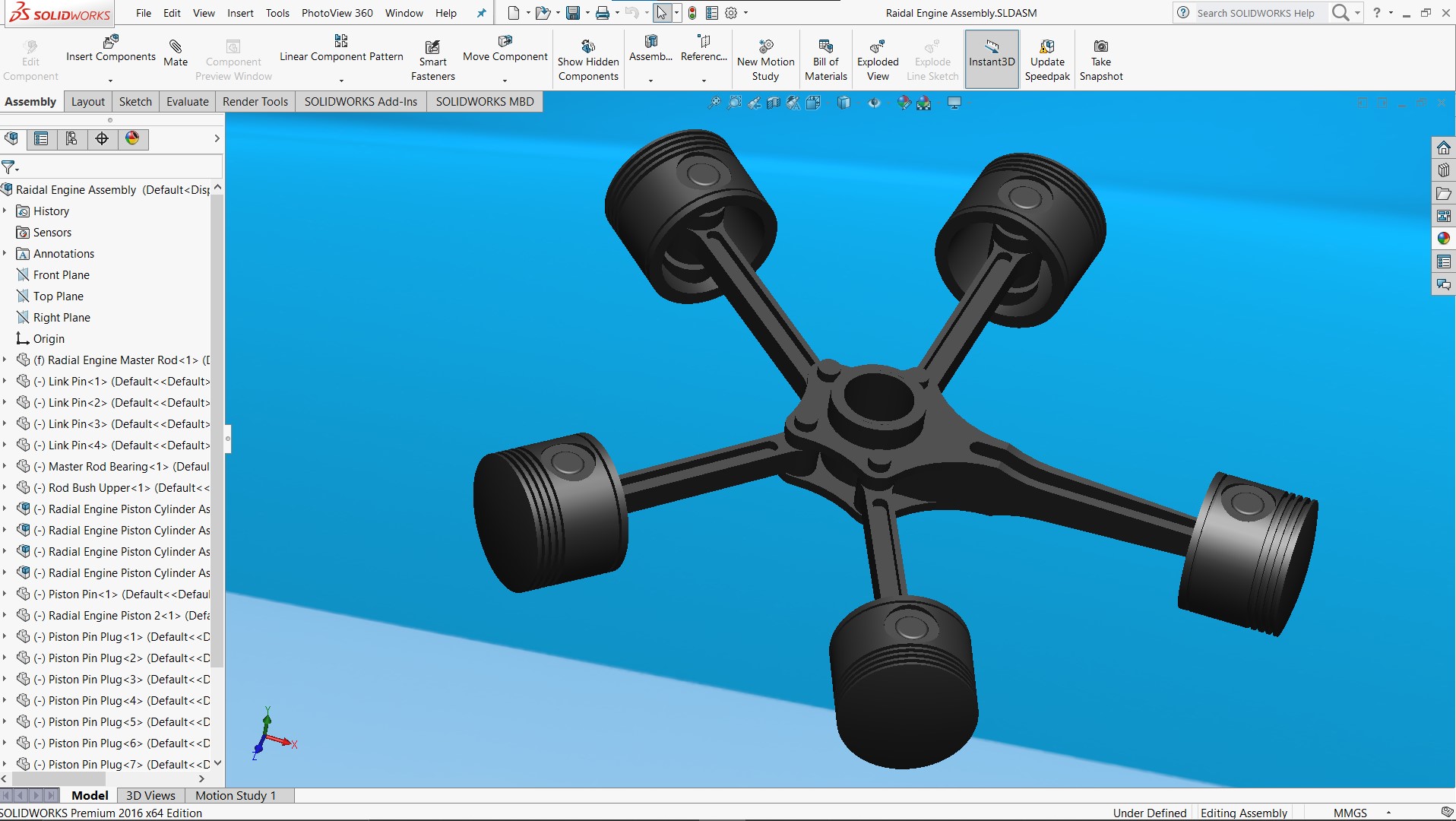Viewport: 1456px width, 821px height.
Task: Toggle the Instant3D button
Action: 992,59
